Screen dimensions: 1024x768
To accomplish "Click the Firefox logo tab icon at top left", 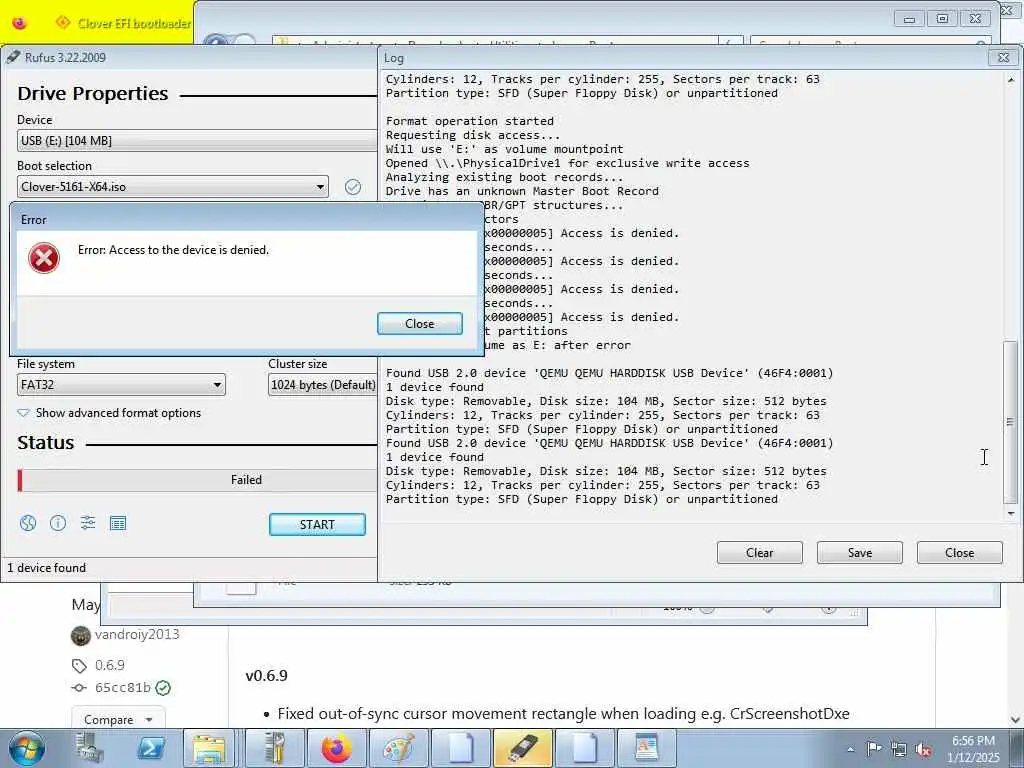I will (x=19, y=23).
